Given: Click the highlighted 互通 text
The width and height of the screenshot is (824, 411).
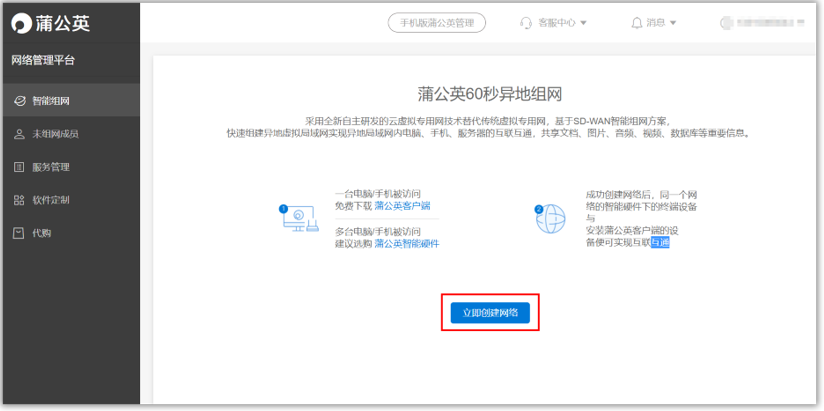Looking at the screenshot, I should coord(660,243).
